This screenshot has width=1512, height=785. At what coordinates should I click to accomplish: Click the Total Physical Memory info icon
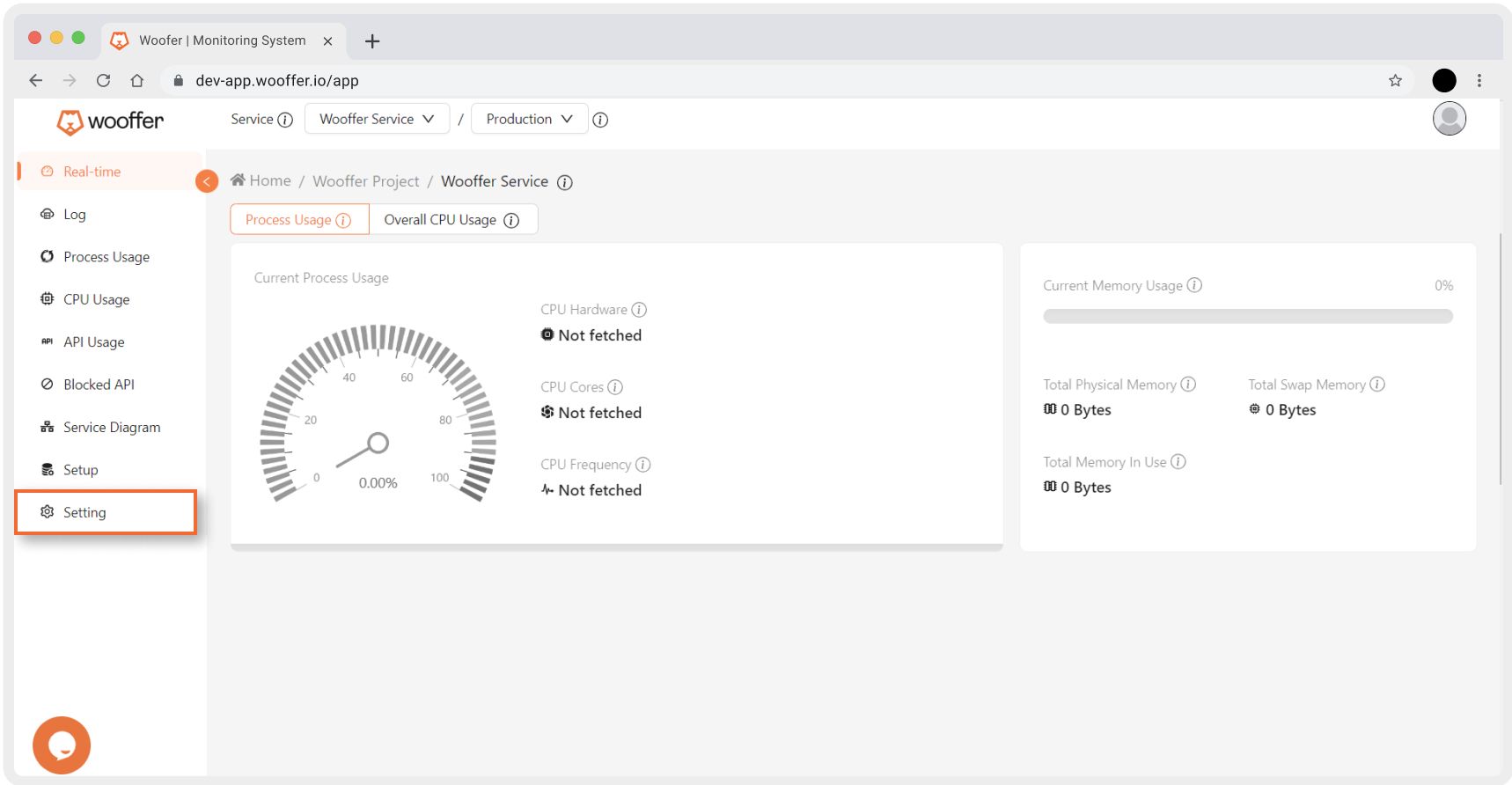point(1188,385)
